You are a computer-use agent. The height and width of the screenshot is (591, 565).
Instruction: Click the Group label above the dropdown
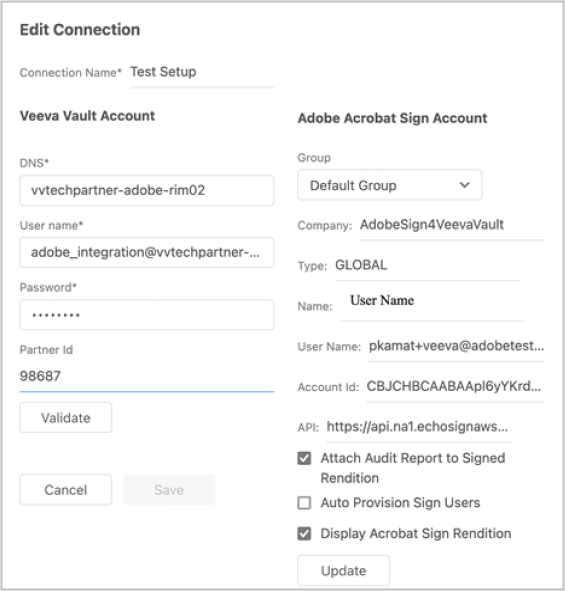coord(314,158)
